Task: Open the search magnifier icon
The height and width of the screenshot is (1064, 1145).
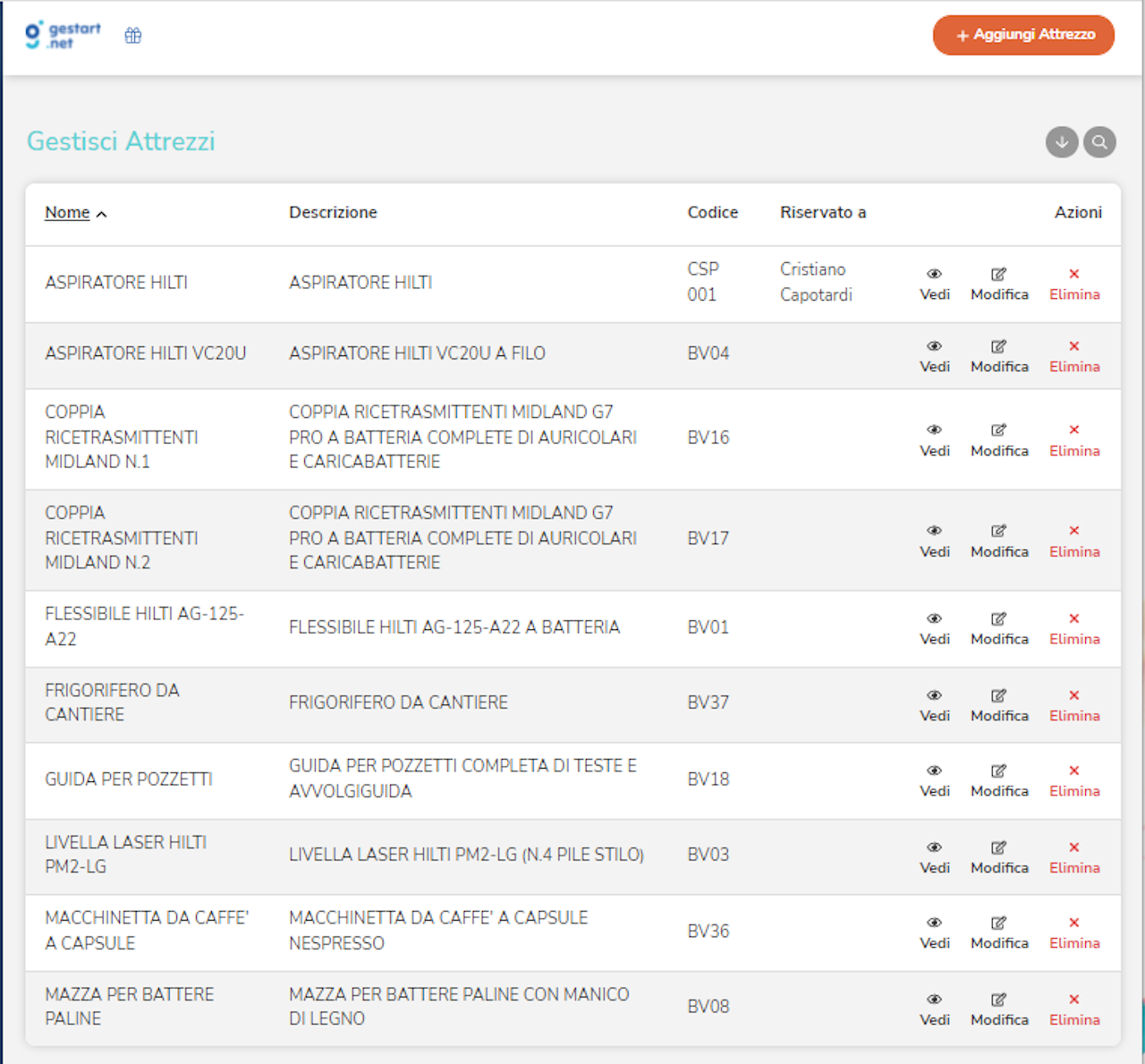Action: (1099, 142)
